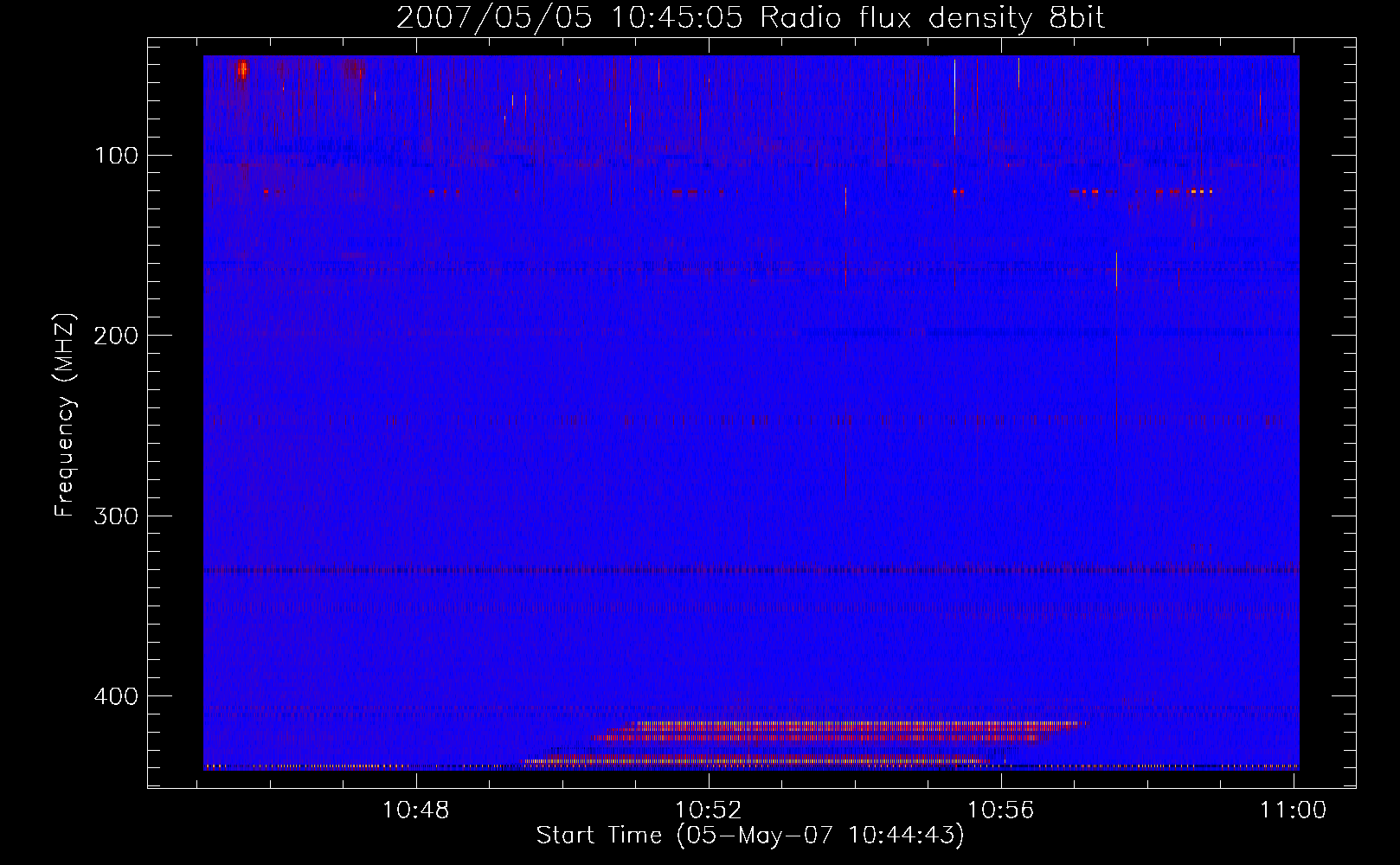This screenshot has height=865, width=1400.
Task: Select the 200 frequency tick label
Action: tap(117, 335)
